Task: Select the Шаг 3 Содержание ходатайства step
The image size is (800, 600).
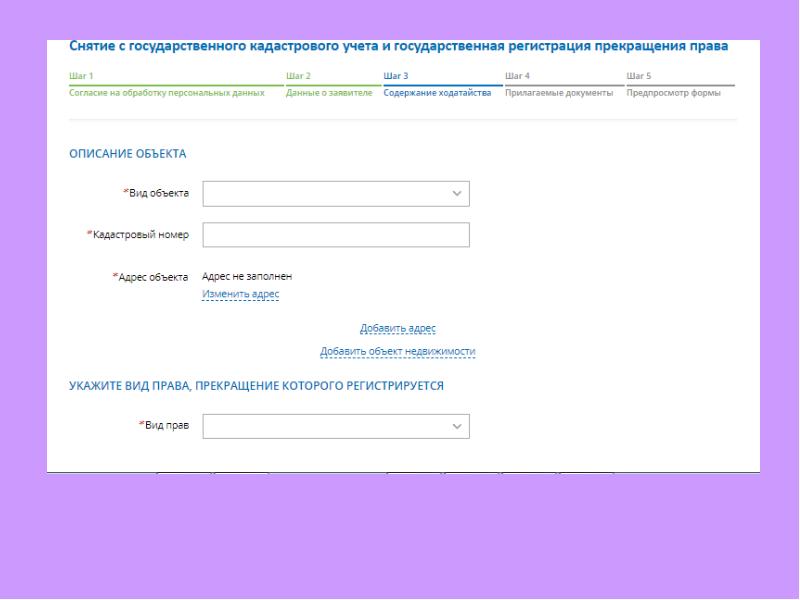Action: click(437, 93)
